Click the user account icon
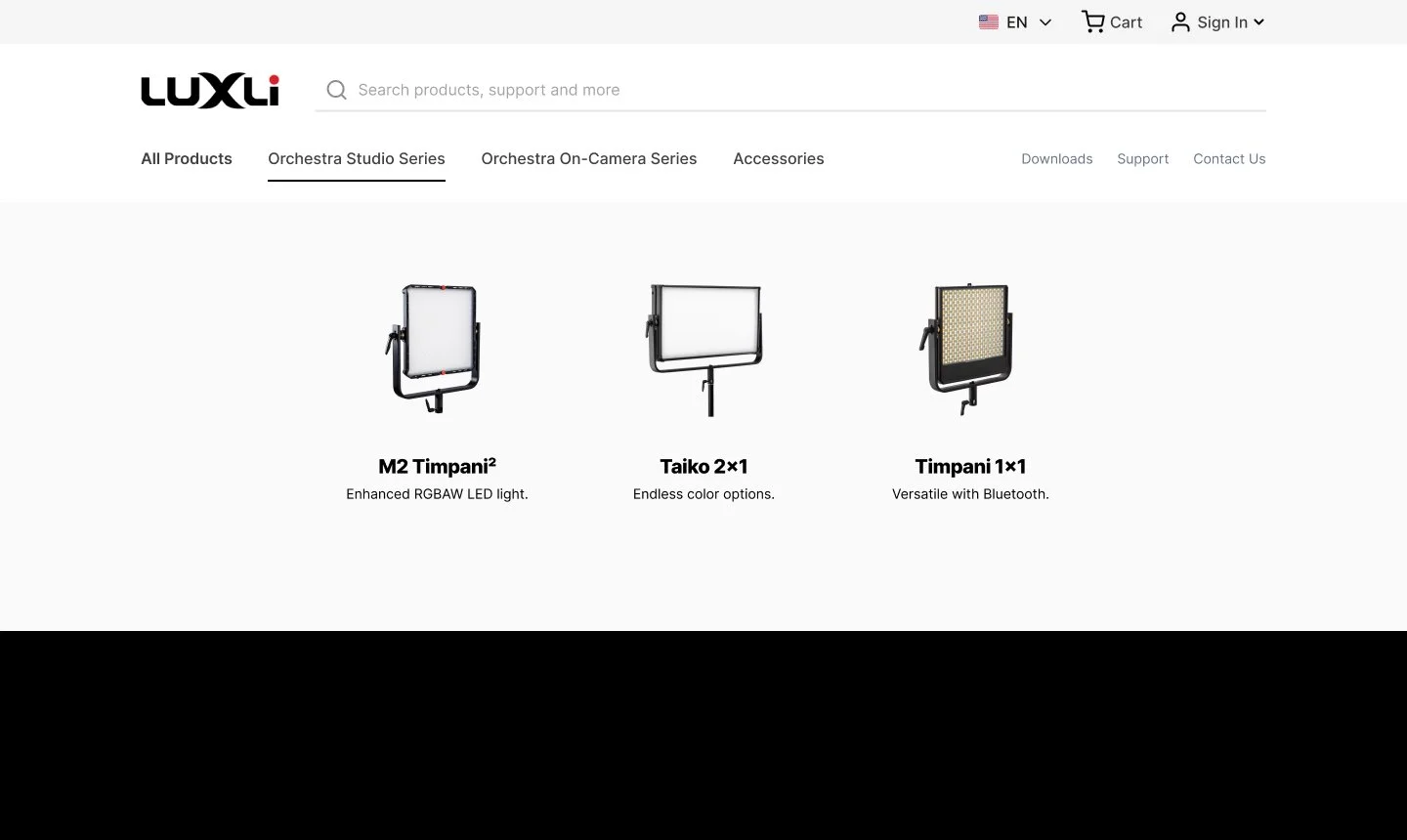Viewport: 1407px width, 840px height. (x=1180, y=21)
